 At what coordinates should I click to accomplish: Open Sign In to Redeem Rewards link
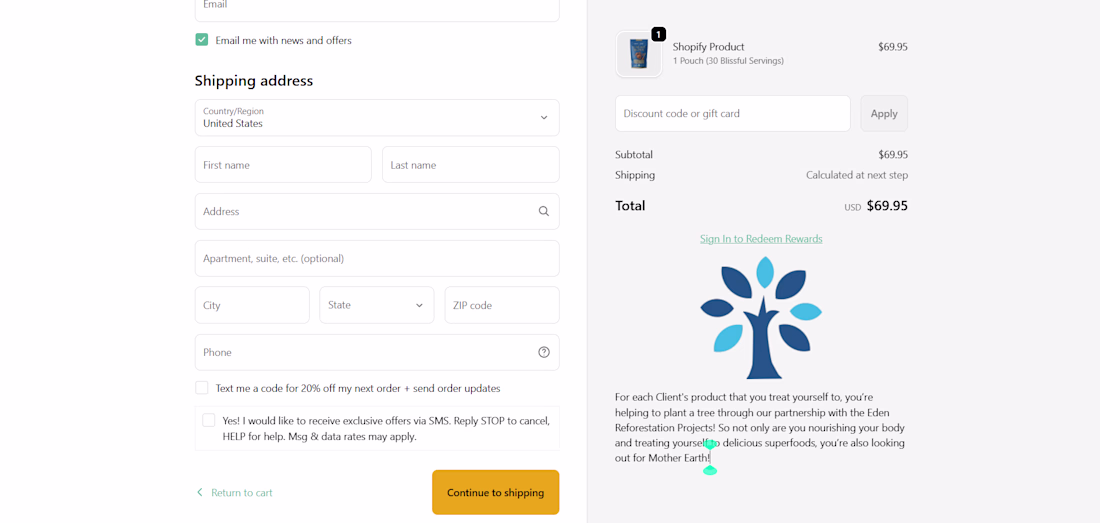click(761, 239)
